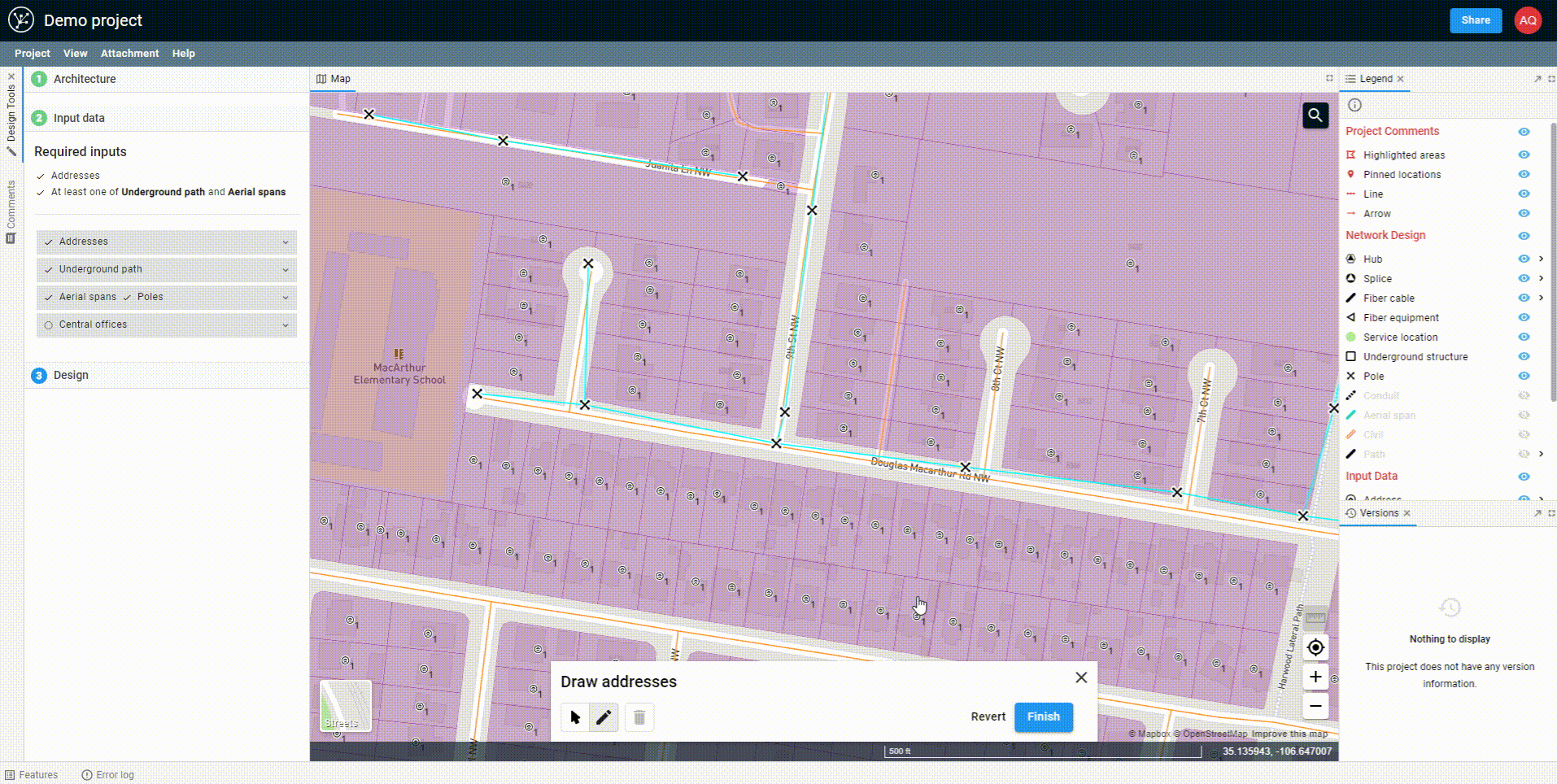Open the View menu
1557x784 pixels.
coord(75,53)
